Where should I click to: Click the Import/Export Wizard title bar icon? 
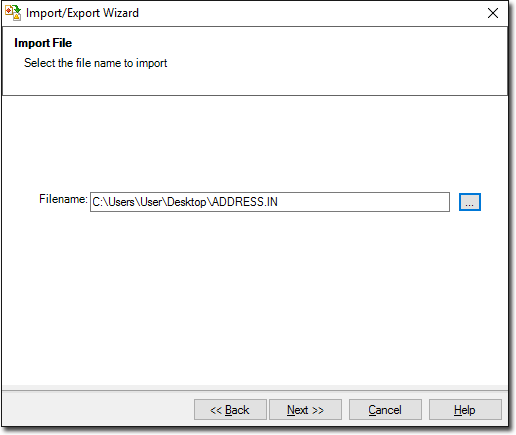click(x=13, y=13)
